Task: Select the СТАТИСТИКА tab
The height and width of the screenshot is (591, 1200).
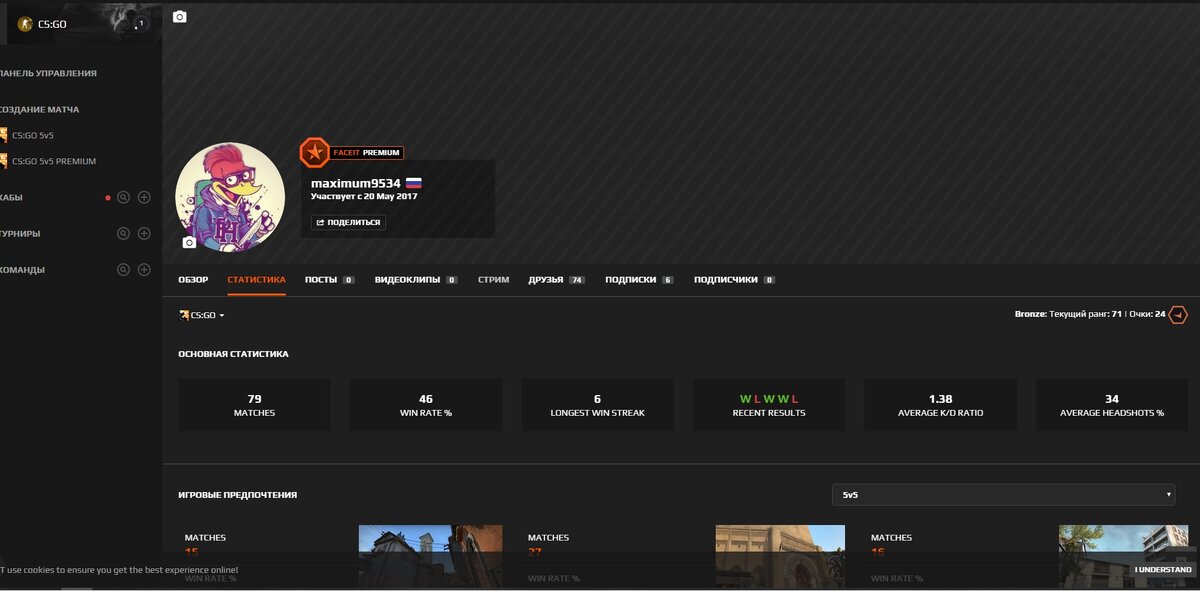Action: 256,279
